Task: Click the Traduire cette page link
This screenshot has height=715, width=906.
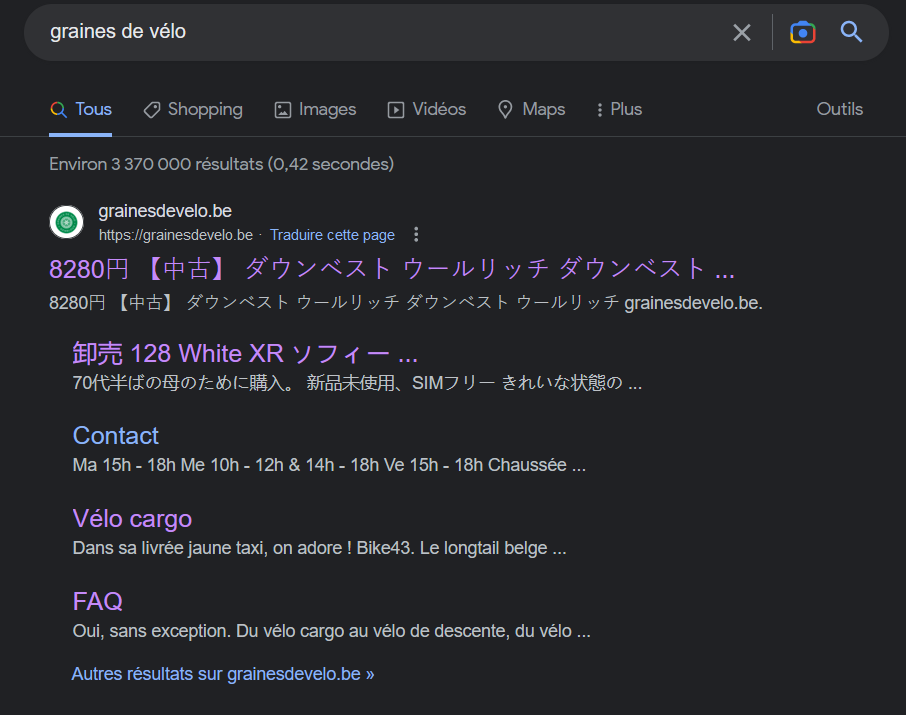Action: 332,235
